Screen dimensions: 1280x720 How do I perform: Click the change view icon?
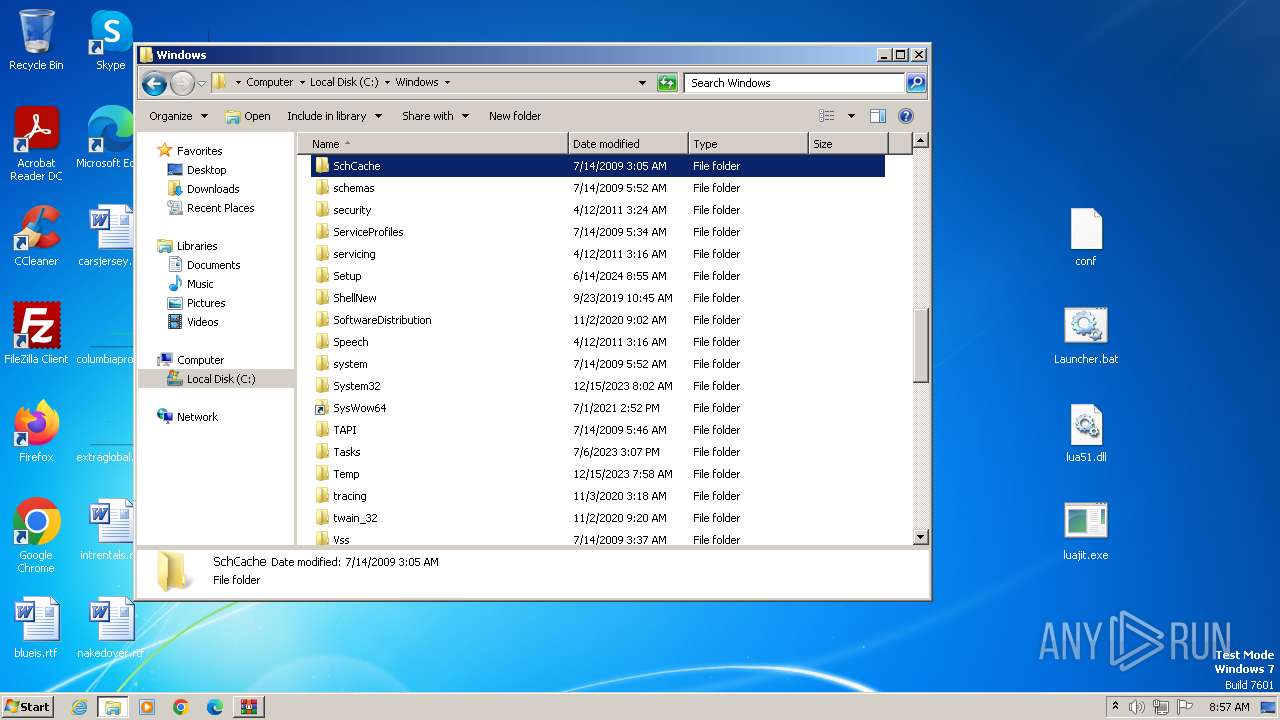826,116
